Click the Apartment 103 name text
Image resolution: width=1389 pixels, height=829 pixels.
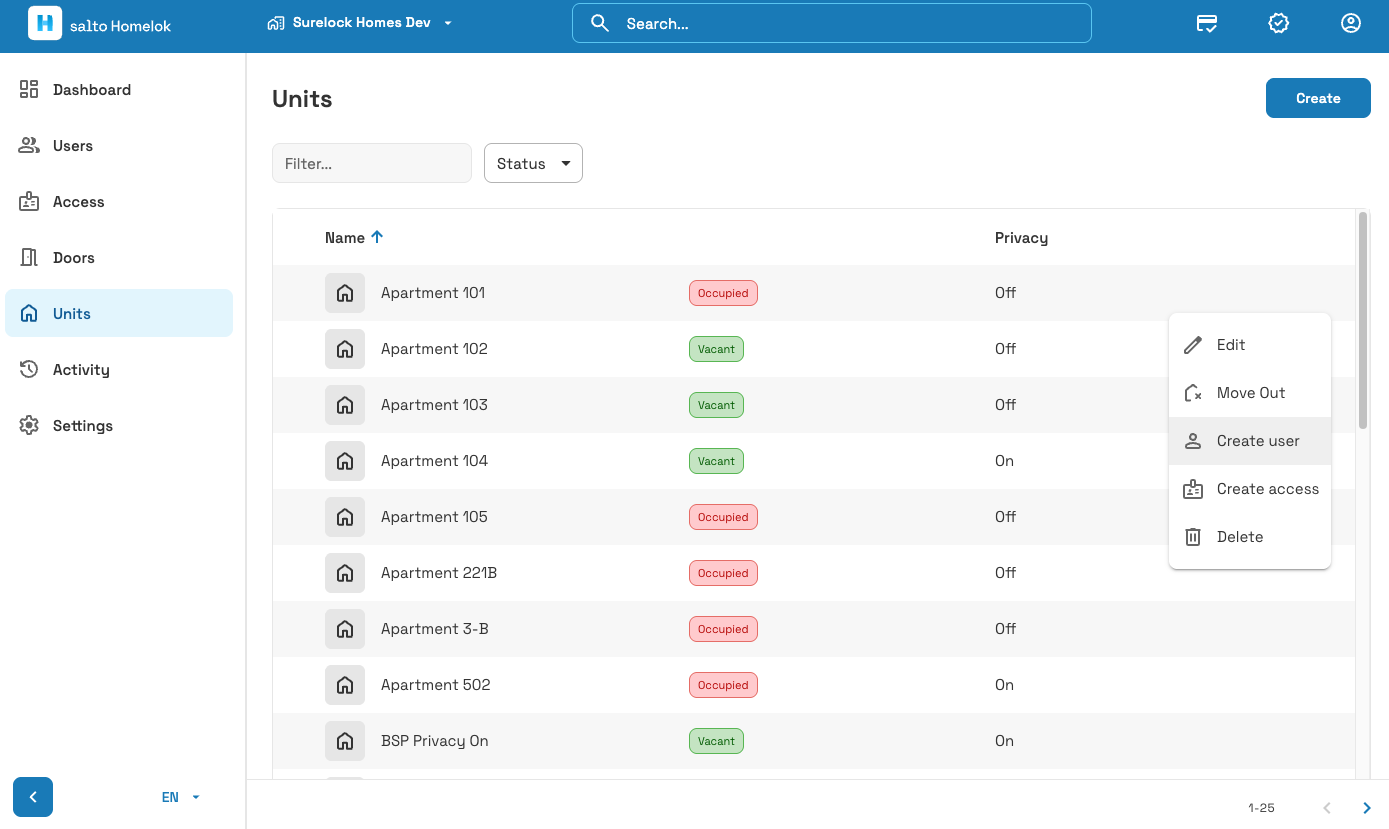point(434,405)
